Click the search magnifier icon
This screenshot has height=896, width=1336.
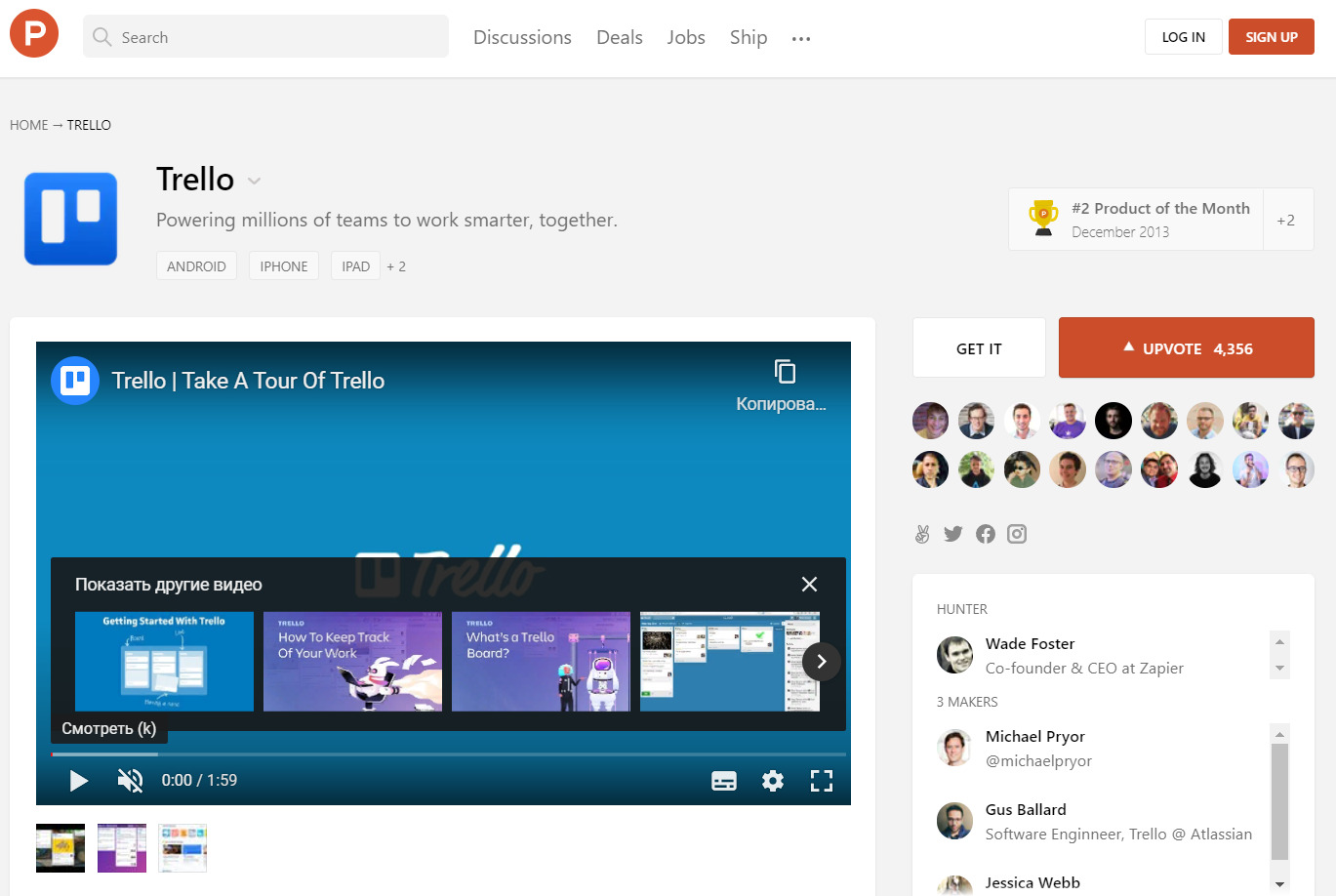[x=101, y=37]
